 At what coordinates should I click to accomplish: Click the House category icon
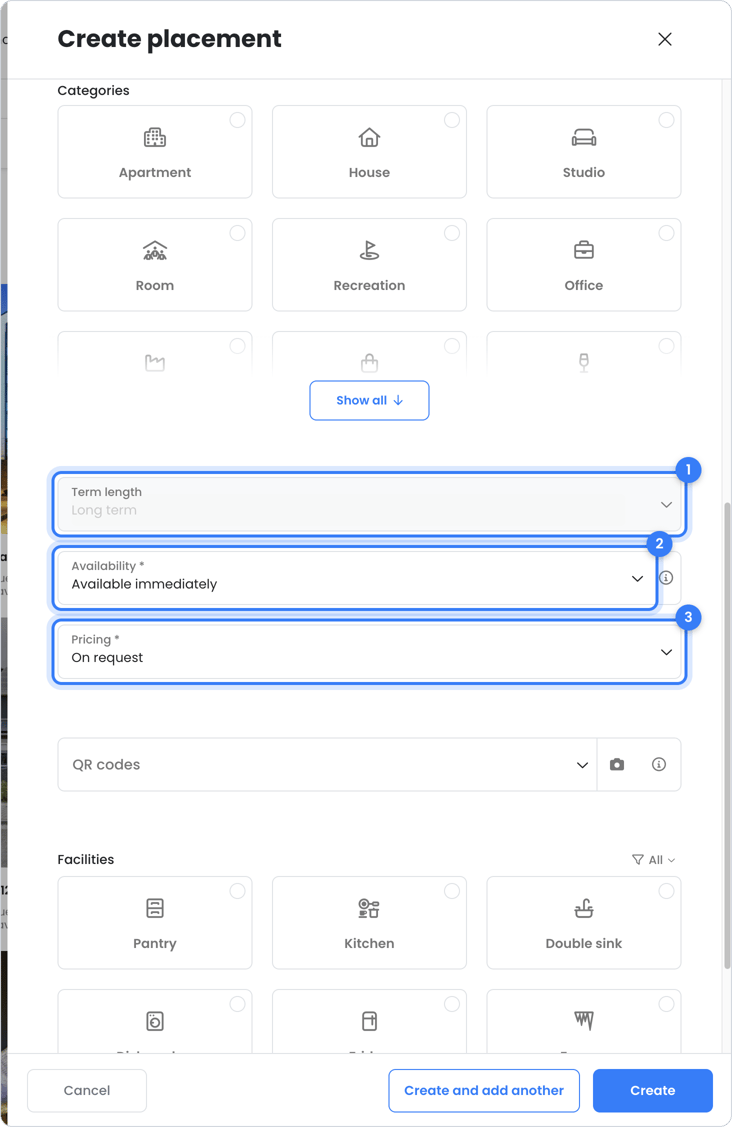click(x=369, y=137)
